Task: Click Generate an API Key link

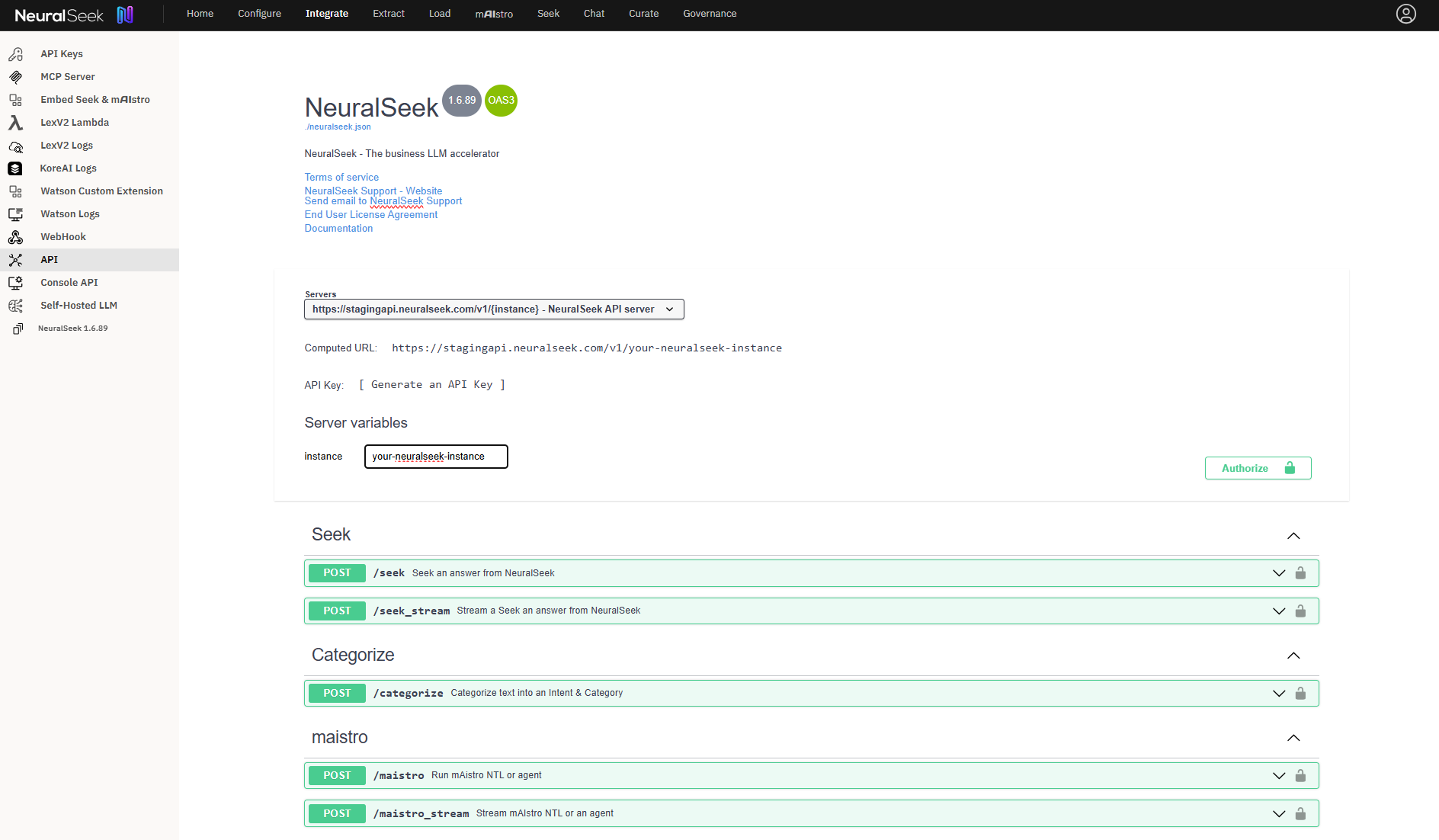Action: click(432, 385)
